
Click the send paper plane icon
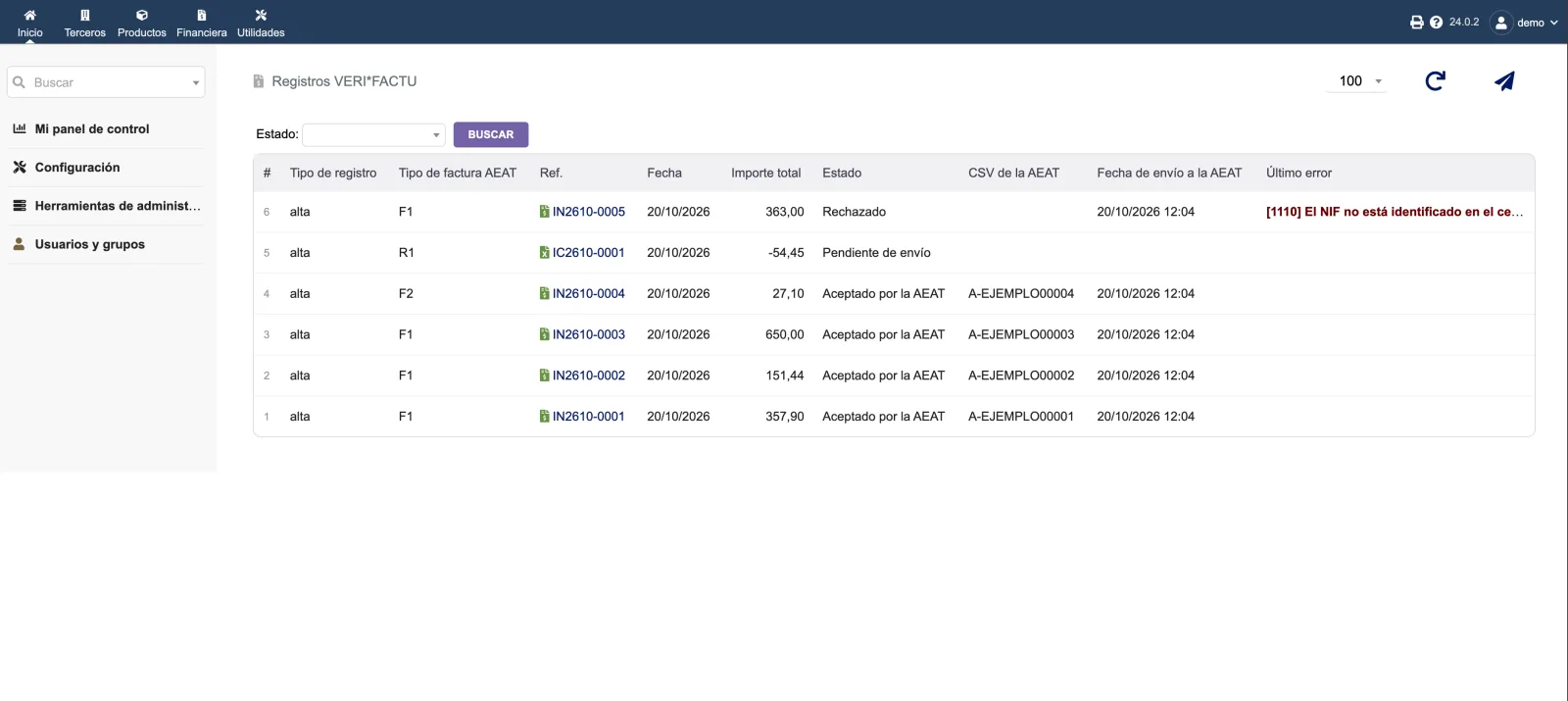(1505, 81)
